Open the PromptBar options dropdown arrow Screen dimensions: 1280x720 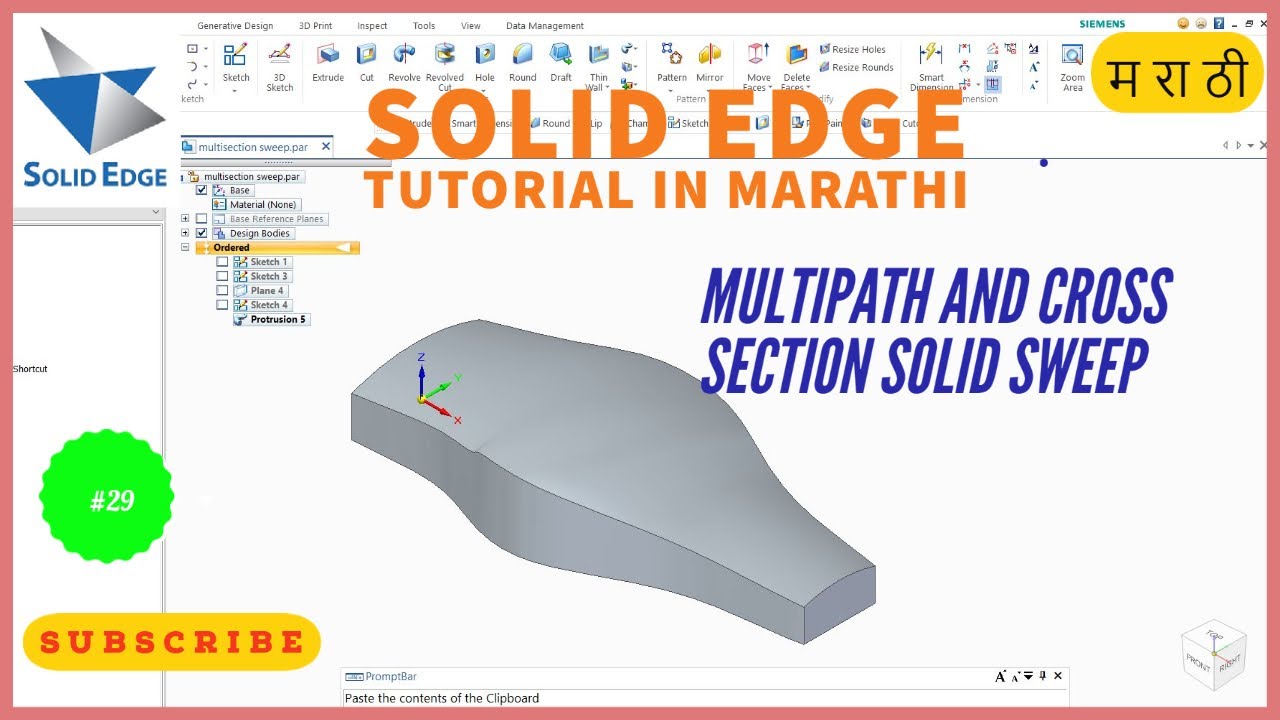[x=1028, y=677]
